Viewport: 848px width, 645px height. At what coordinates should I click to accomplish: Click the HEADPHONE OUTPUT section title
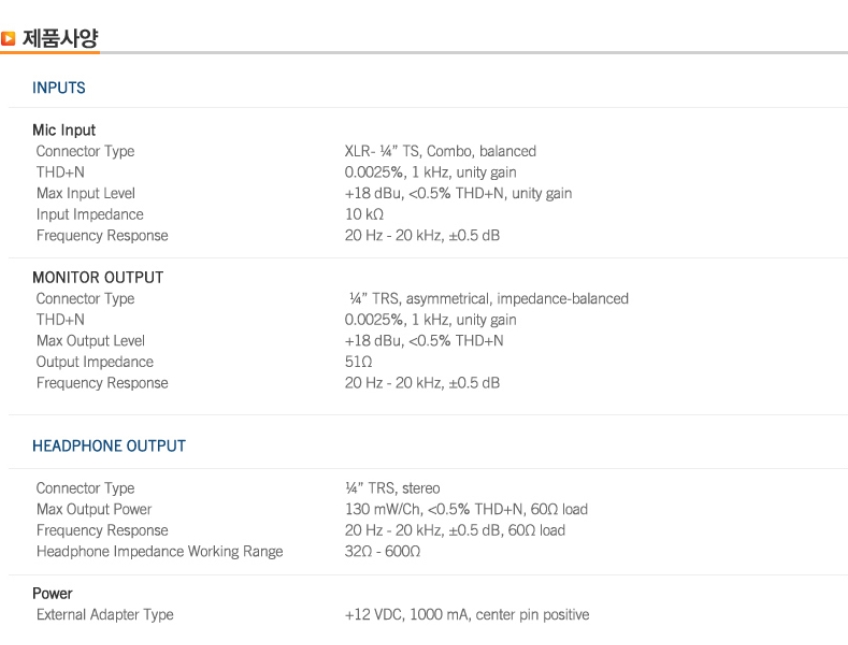(x=109, y=446)
